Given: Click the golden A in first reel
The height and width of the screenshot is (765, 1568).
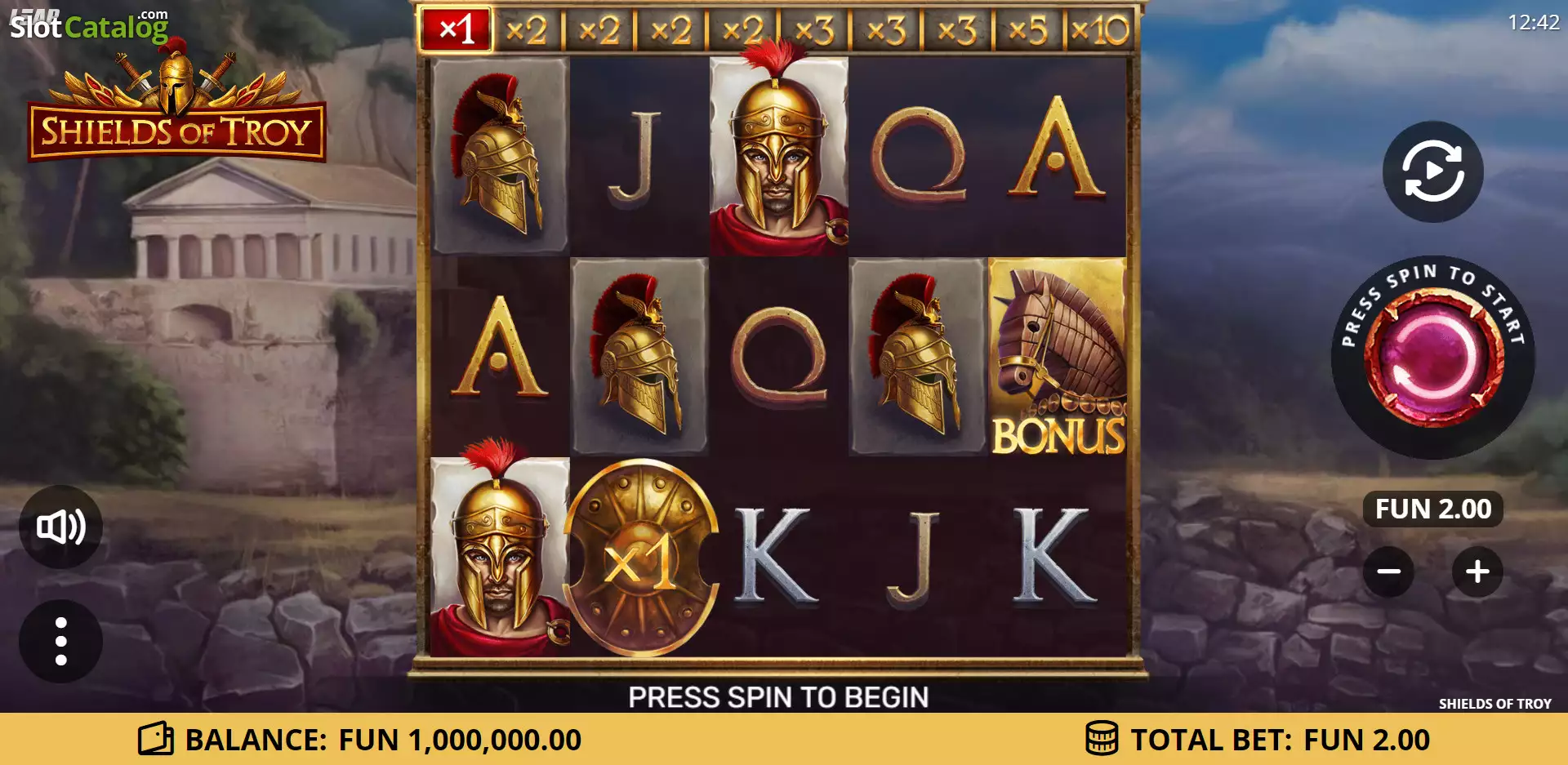Looking at the screenshot, I should 500,347.
